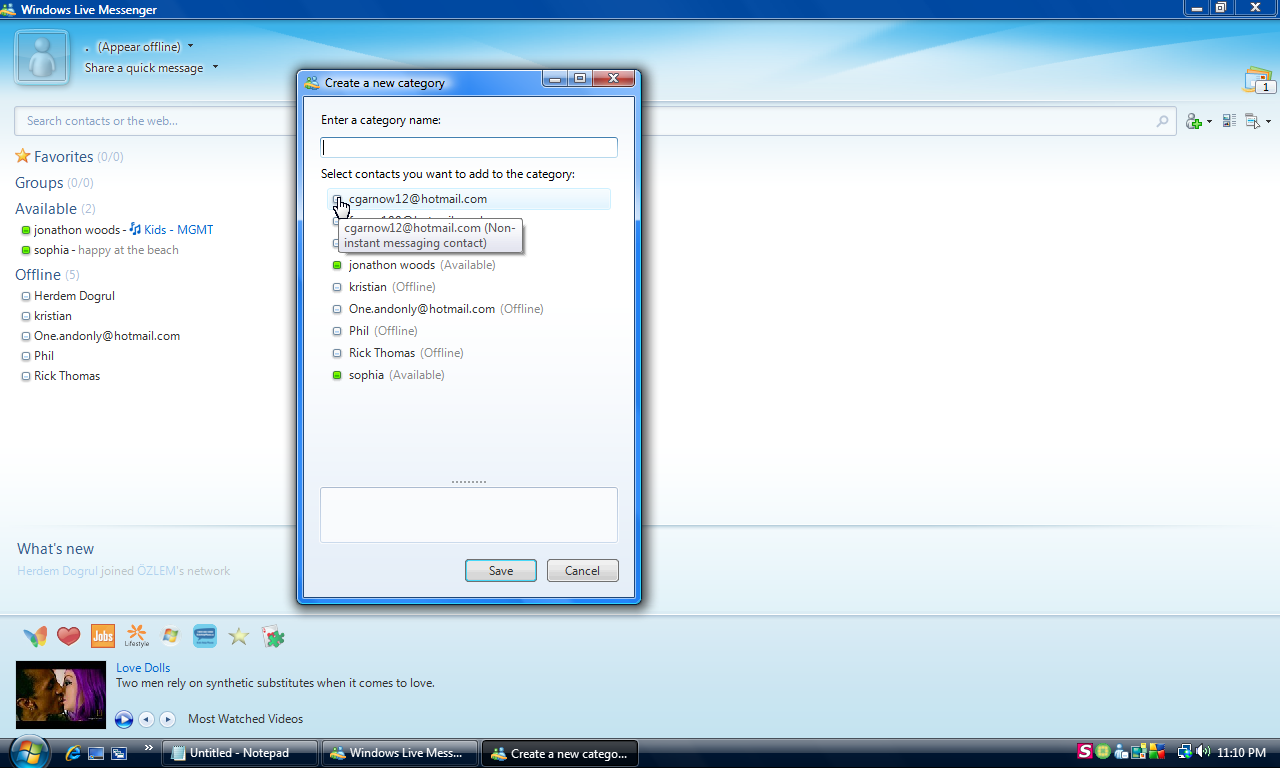Open the Lifestyle tab icon
Image resolution: width=1280 pixels, height=768 pixels.
click(136, 636)
